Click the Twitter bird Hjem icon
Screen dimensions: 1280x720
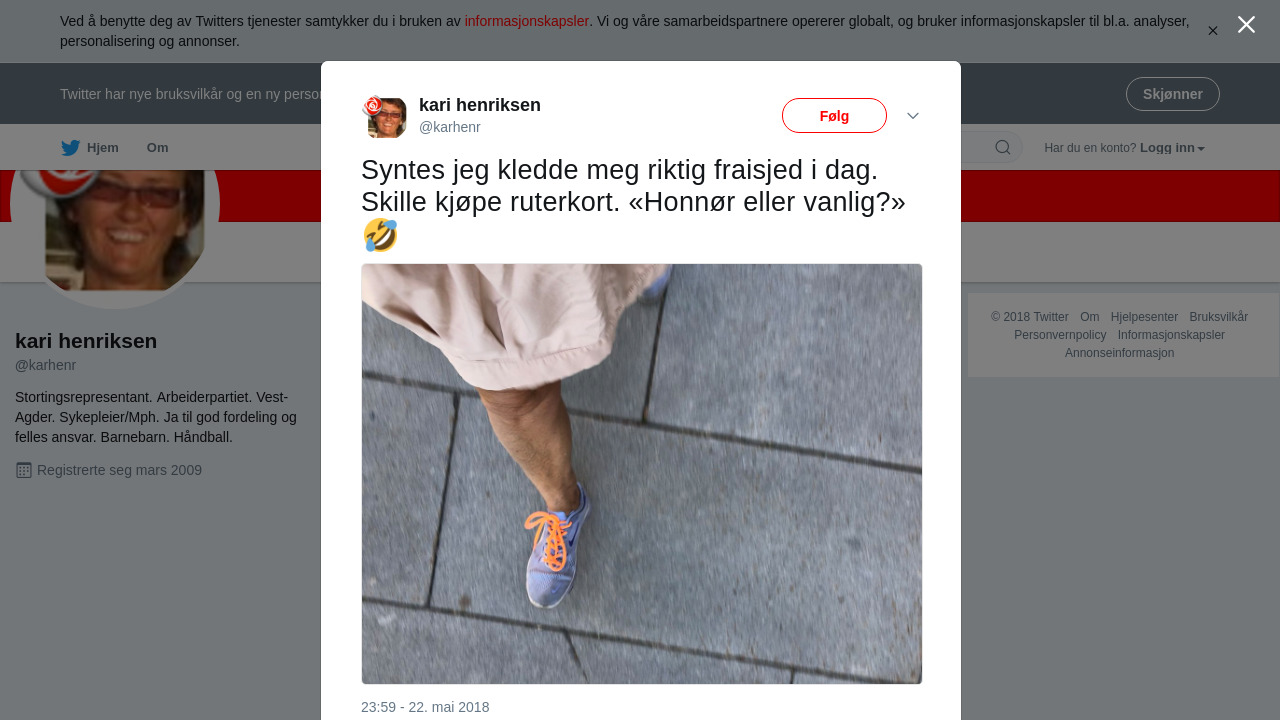click(70, 148)
